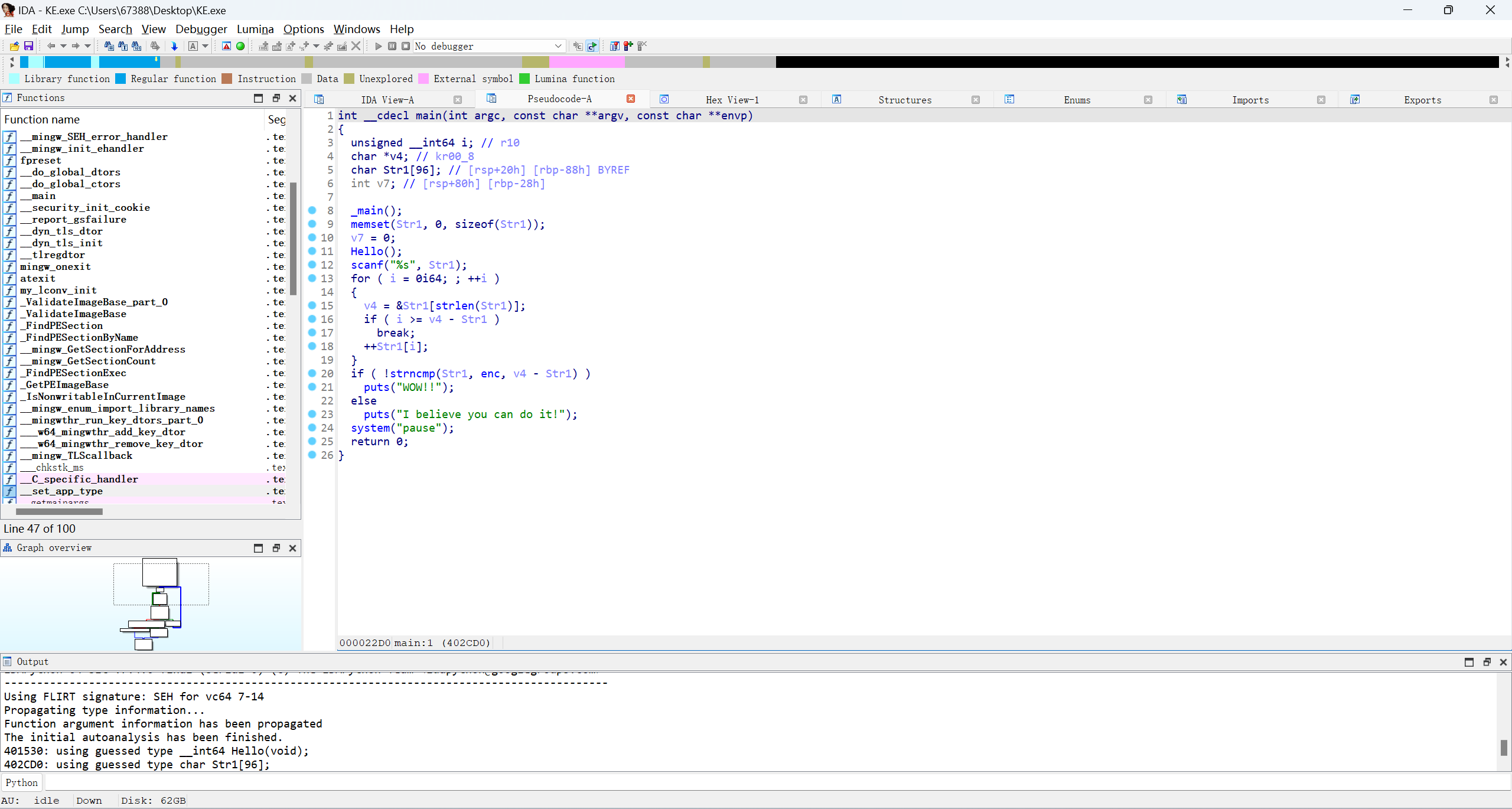Click the traffic light with green plus icon
Viewport: 1512px width, 809px height.
[x=628, y=46]
